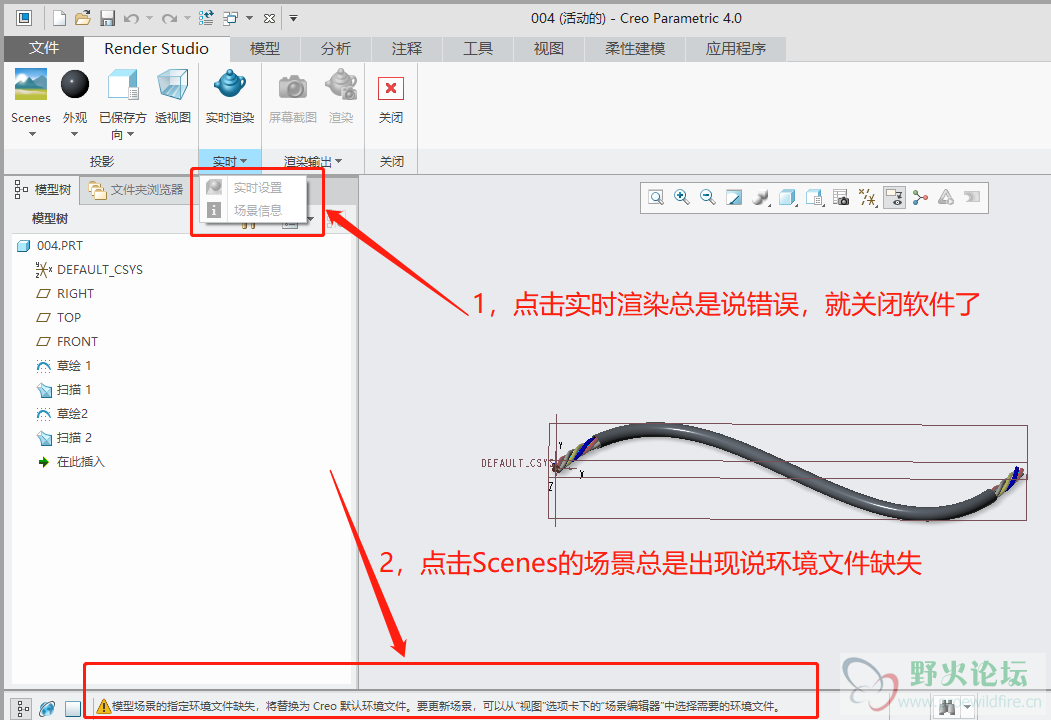Toggle annotation display eye icon

coord(894,197)
